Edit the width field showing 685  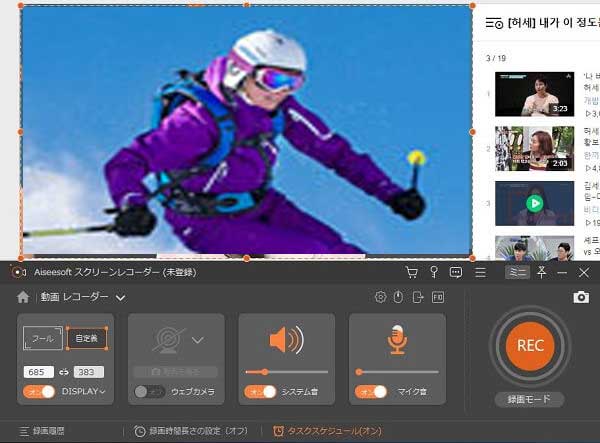(39, 372)
